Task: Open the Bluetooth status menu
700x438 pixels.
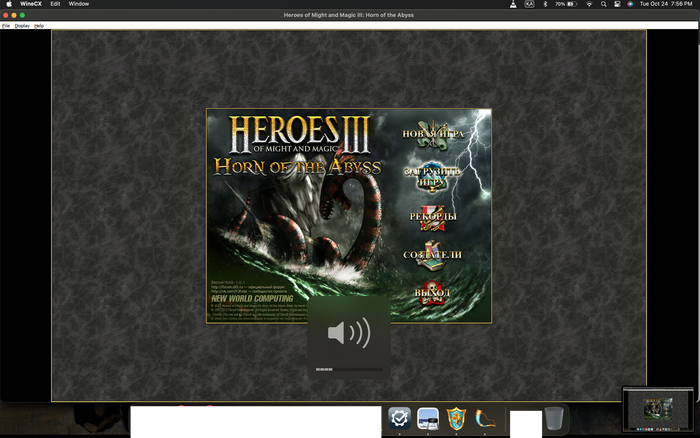Action: click(545, 4)
